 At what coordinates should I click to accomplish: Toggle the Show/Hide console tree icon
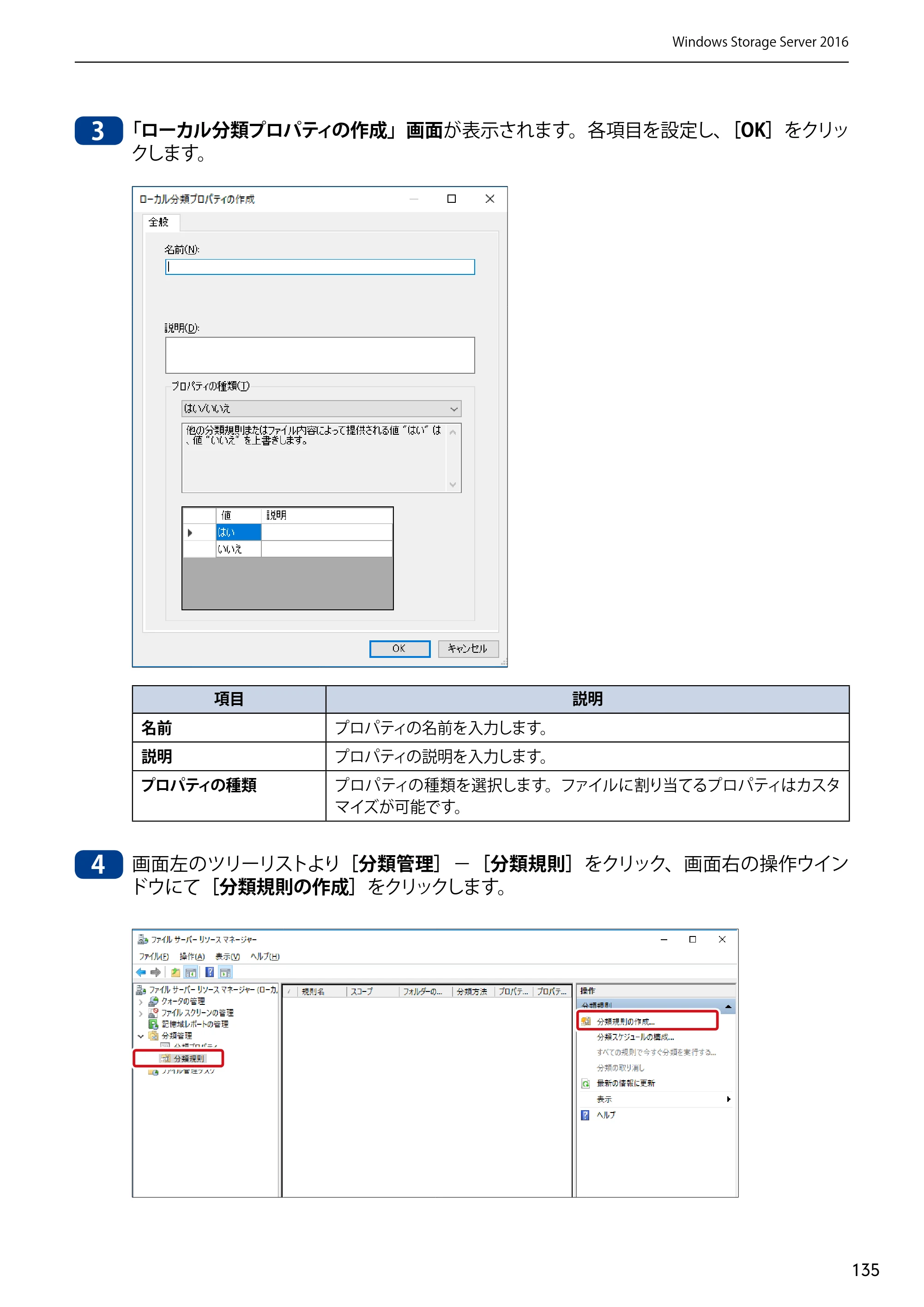[191, 972]
